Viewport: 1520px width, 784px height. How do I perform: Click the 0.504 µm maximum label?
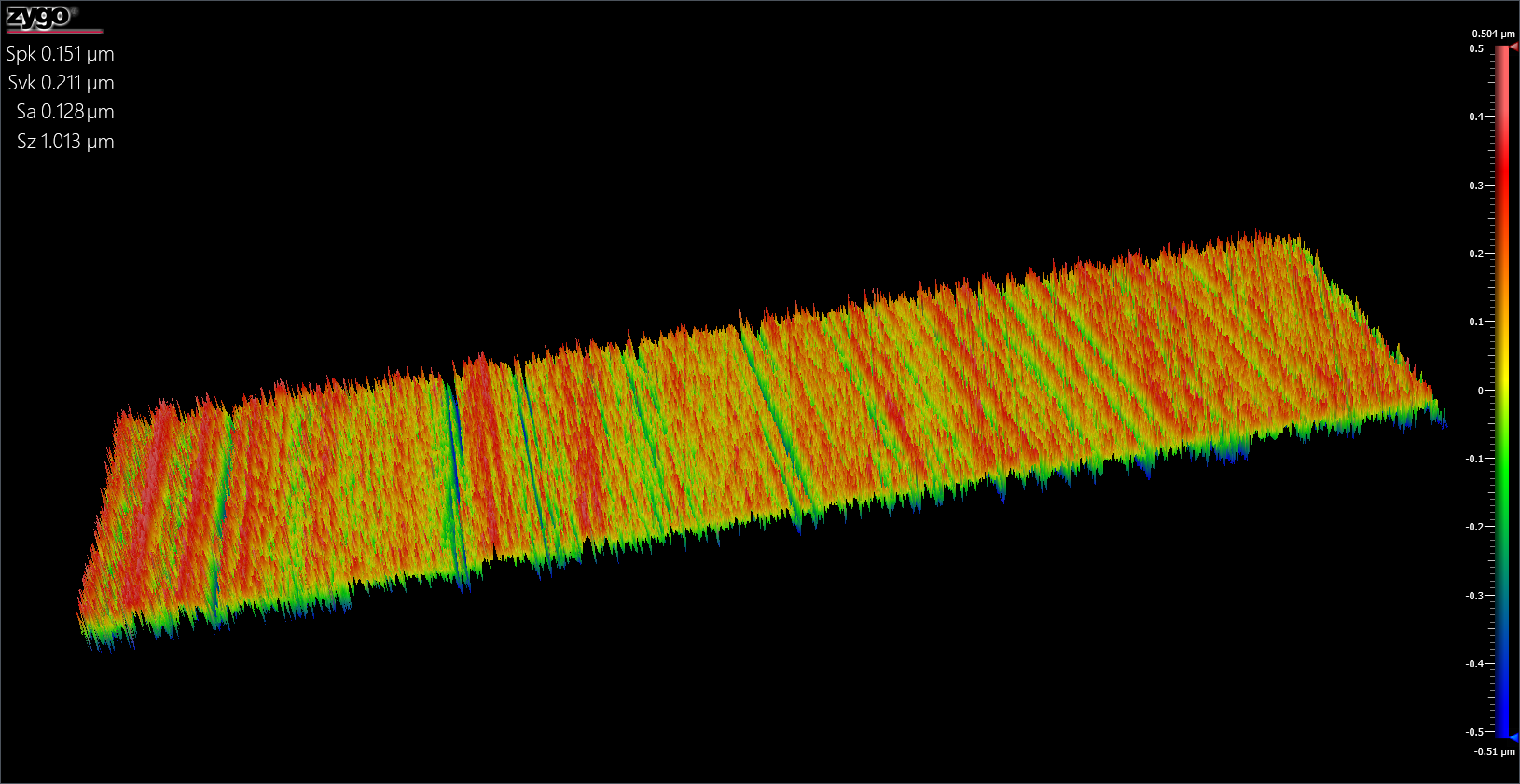click(x=1493, y=34)
